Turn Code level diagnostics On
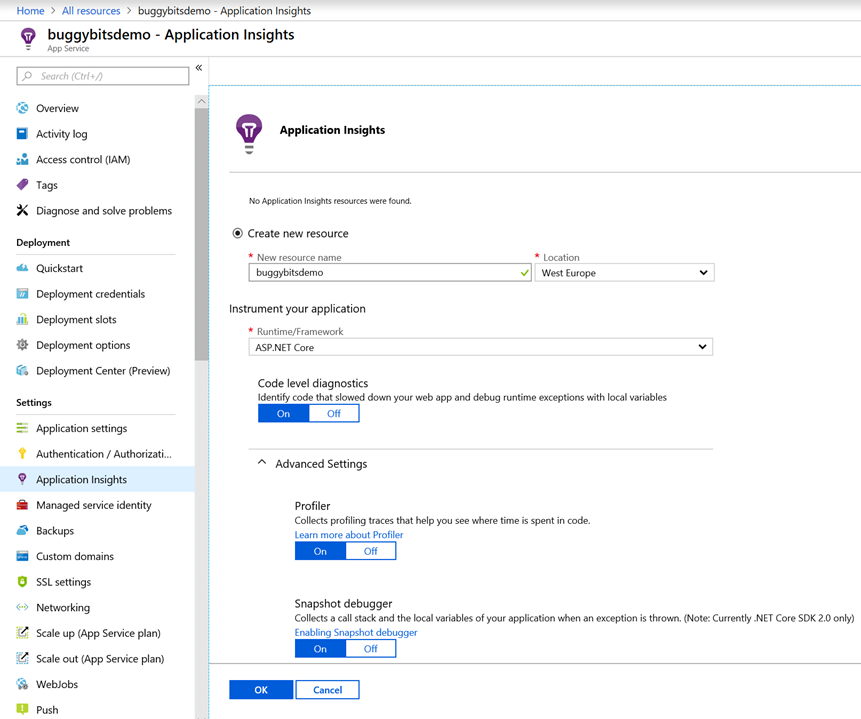The width and height of the screenshot is (861, 719). coord(283,414)
